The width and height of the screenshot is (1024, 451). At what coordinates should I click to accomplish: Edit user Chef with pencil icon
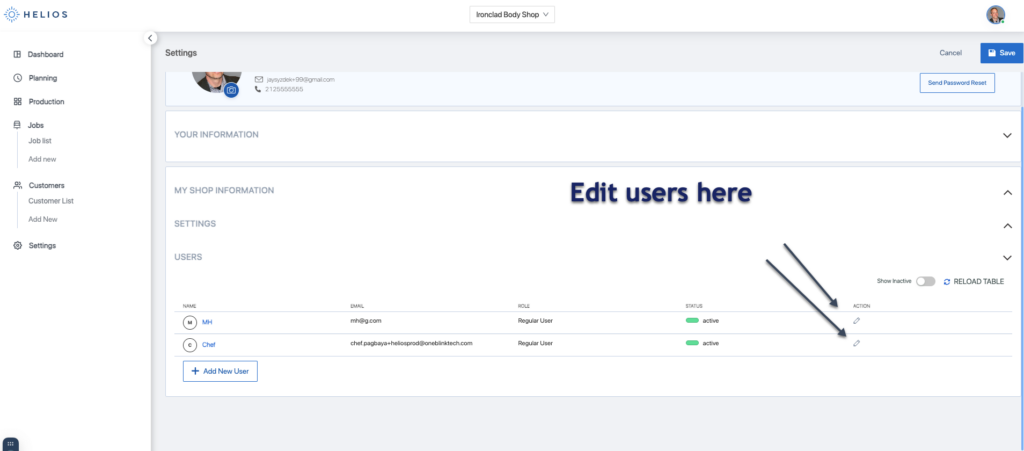tap(857, 343)
